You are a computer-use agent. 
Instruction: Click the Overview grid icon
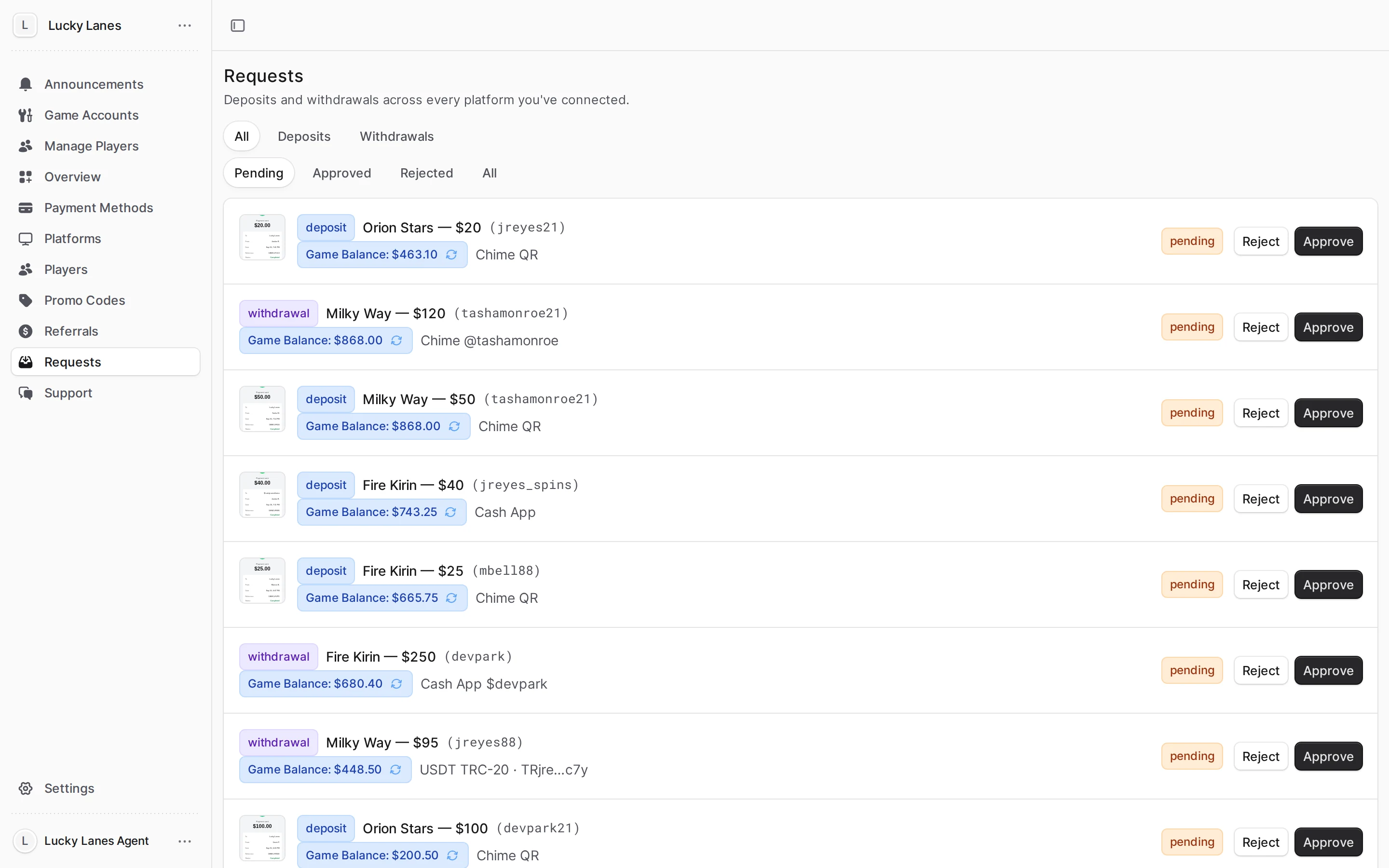point(25,177)
